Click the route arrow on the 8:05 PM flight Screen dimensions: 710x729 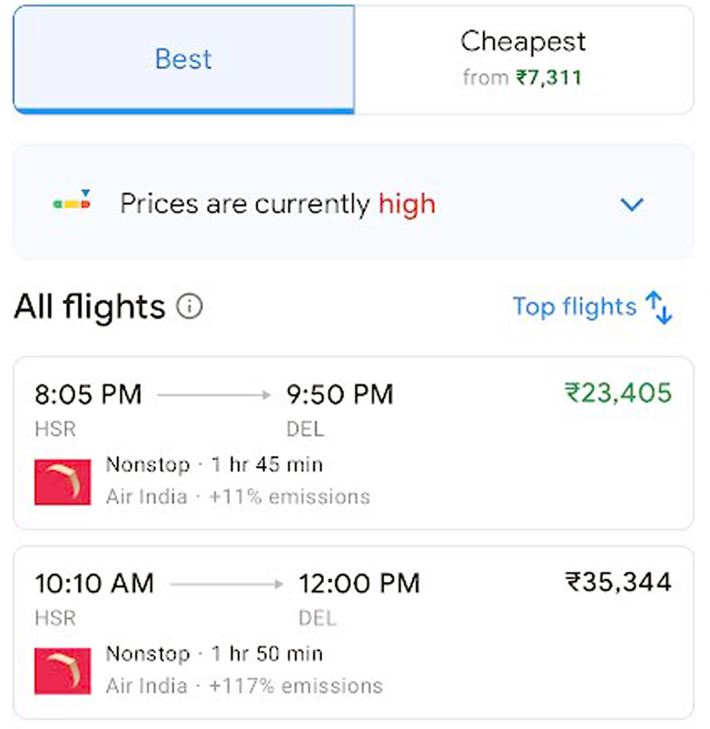click(x=213, y=395)
